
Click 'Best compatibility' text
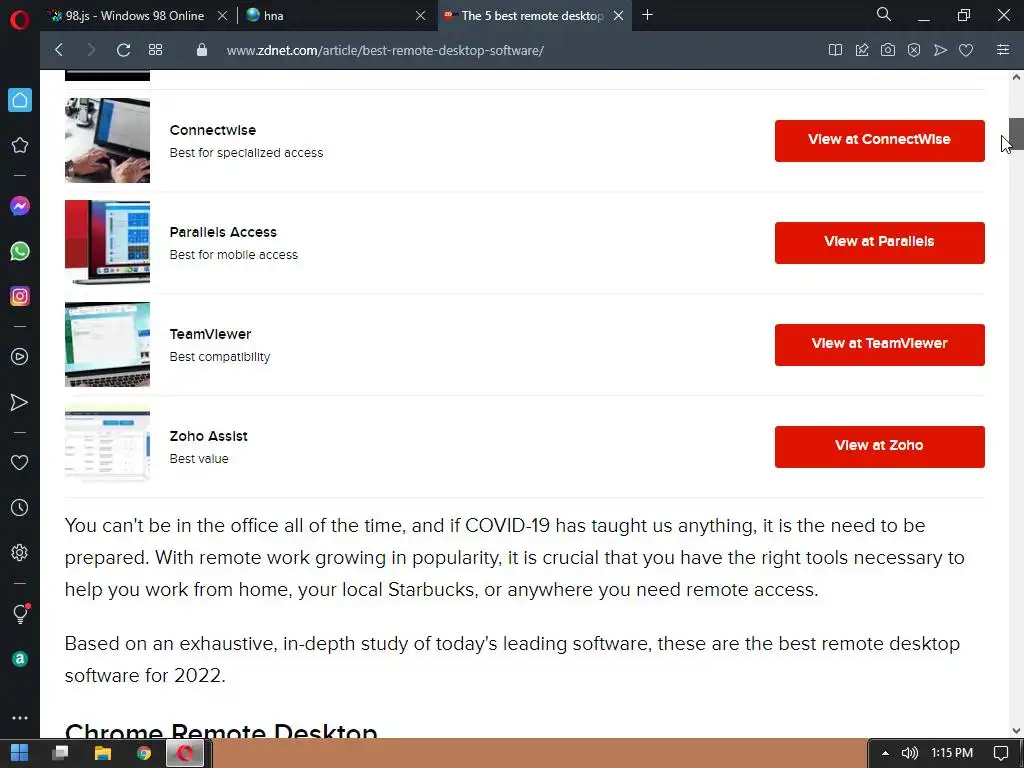[219, 357]
